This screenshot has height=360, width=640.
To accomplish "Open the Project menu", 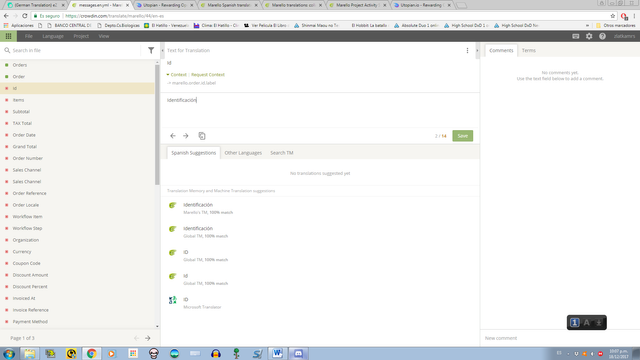I will (81, 36).
